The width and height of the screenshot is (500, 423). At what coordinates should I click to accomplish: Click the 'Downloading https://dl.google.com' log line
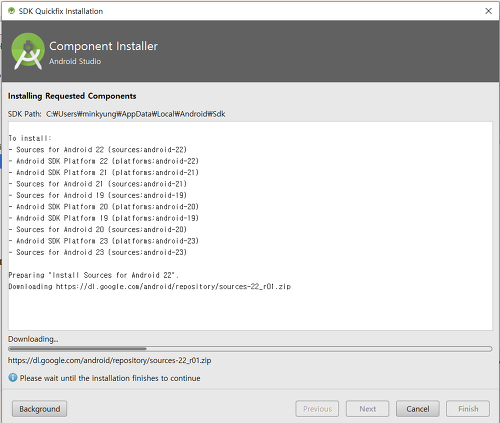(150, 286)
